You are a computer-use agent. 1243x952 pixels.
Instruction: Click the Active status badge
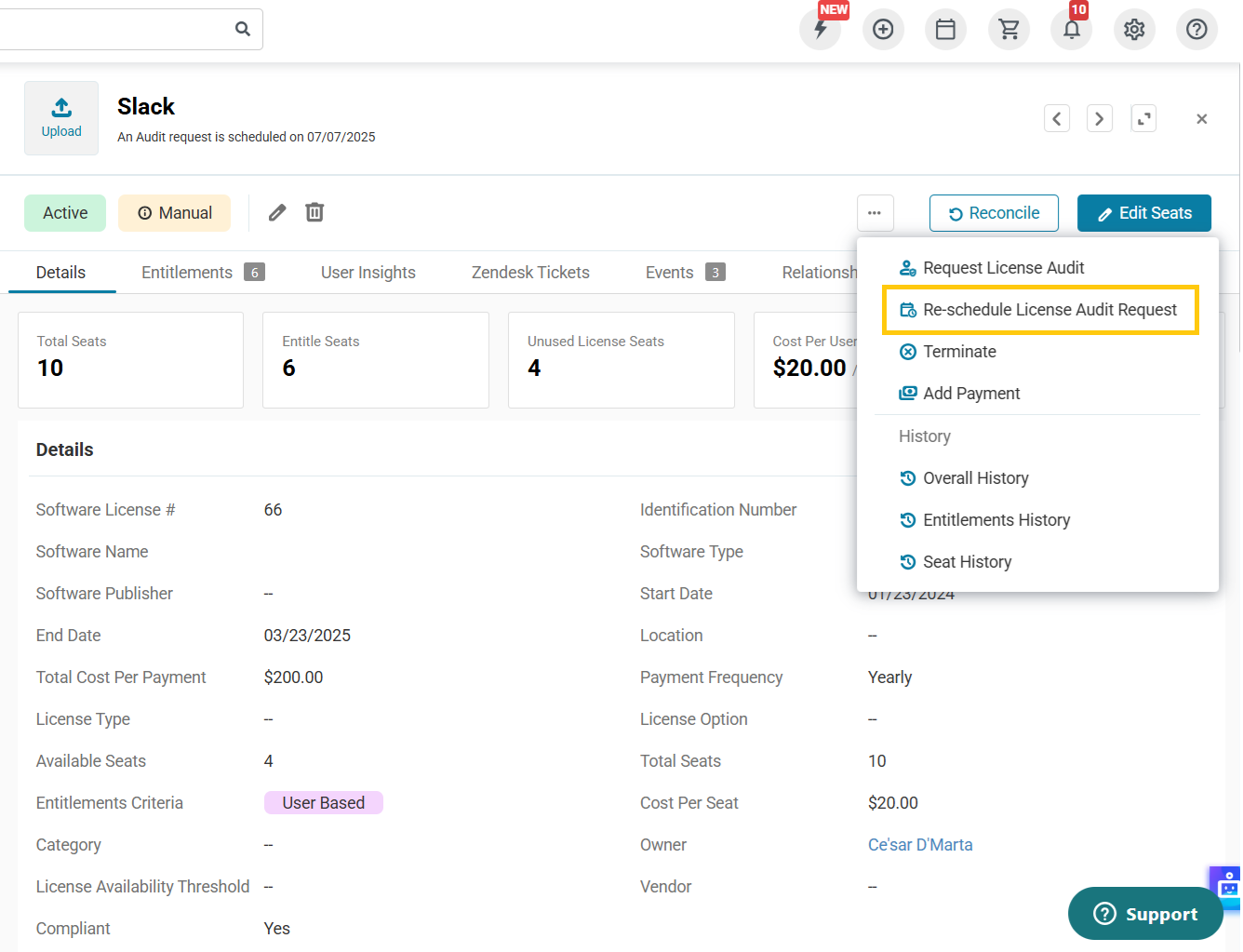[x=65, y=213]
